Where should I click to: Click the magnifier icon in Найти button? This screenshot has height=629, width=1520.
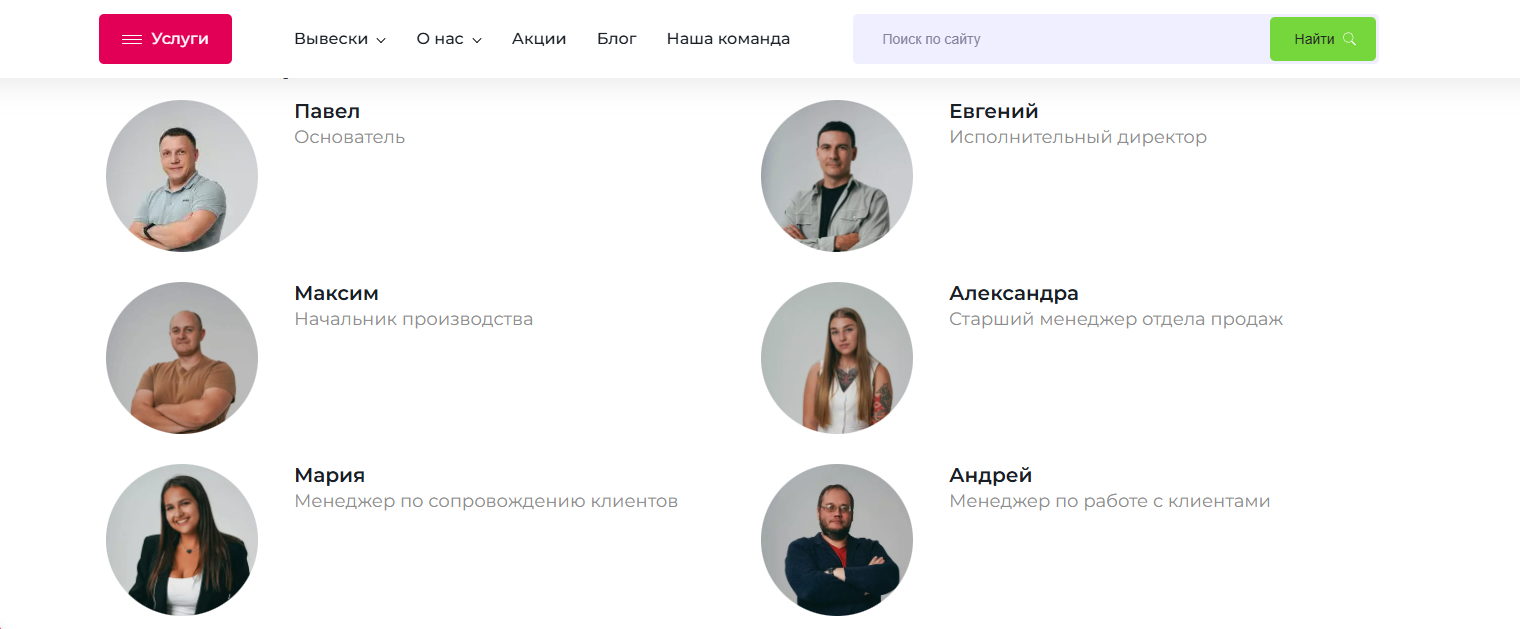1350,39
